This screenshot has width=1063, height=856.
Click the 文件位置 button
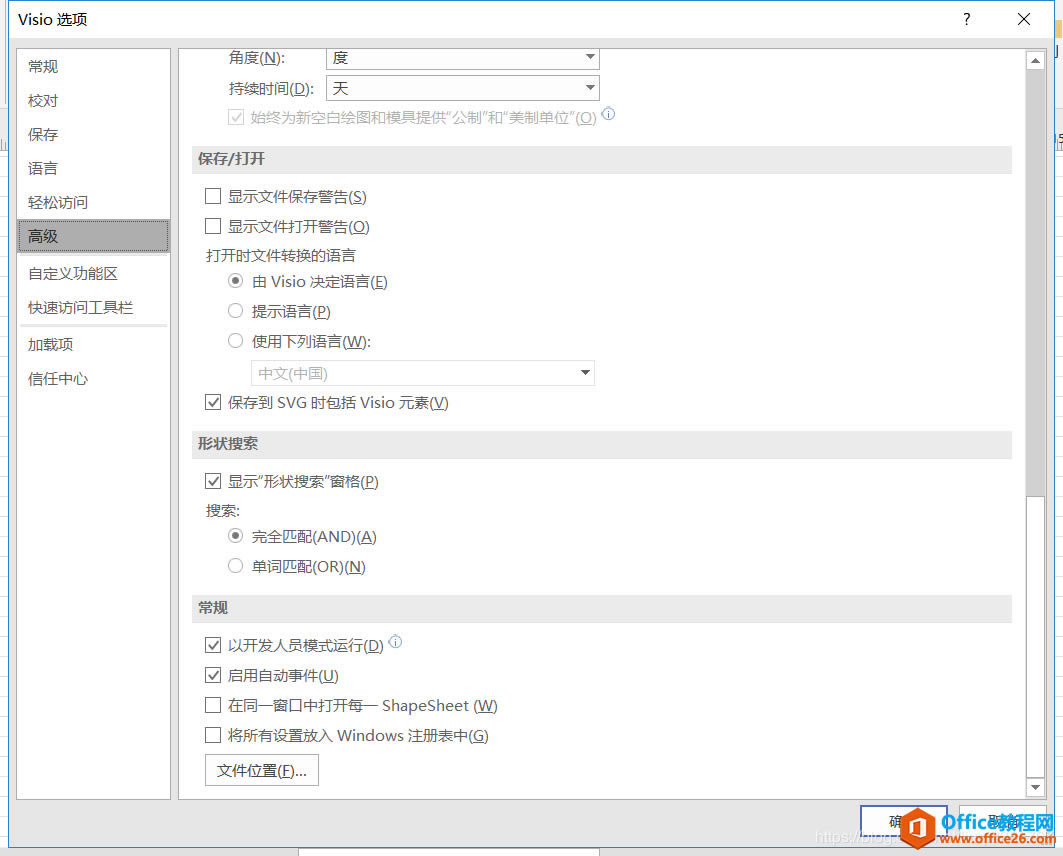coord(262,771)
